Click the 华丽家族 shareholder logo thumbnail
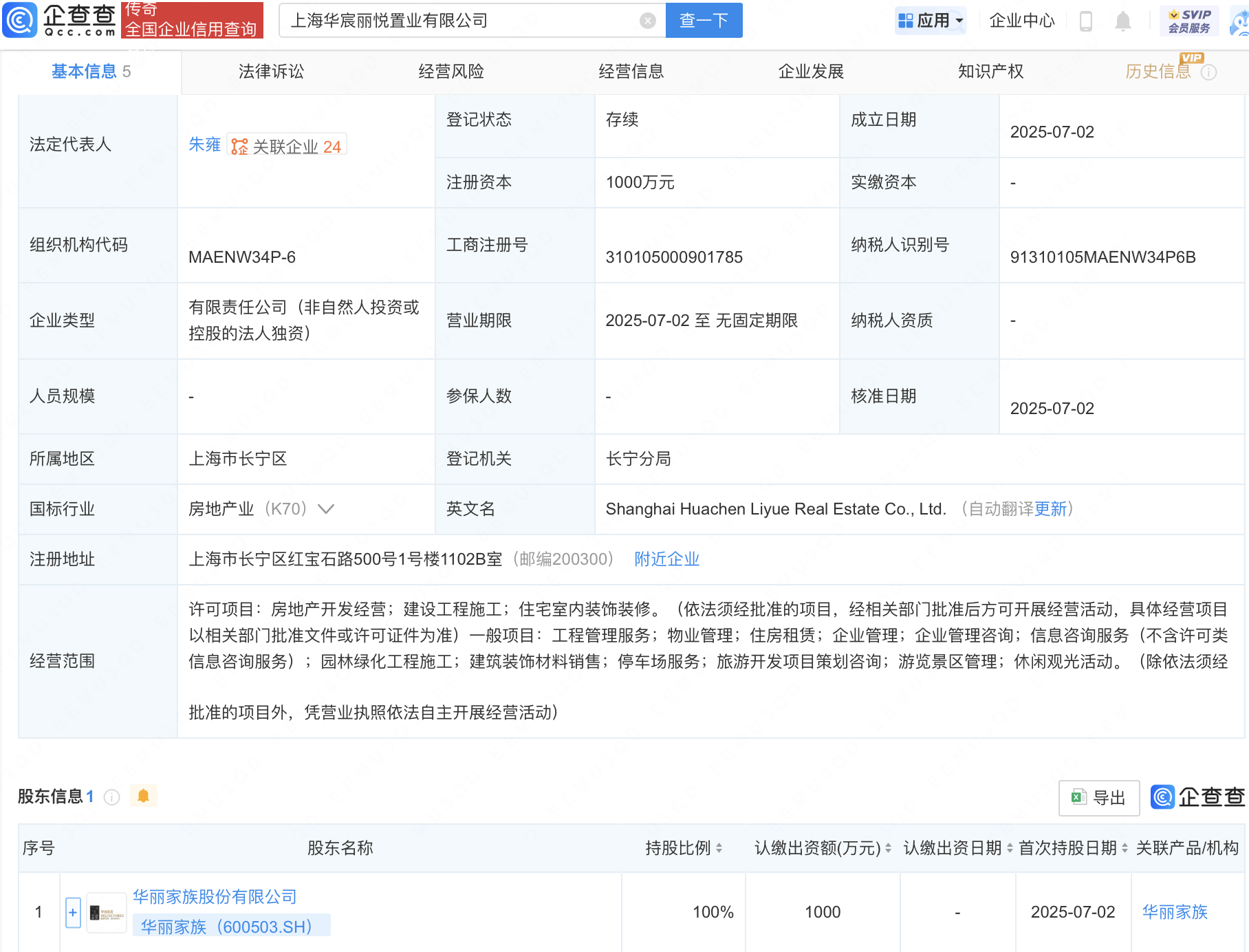 107,913
